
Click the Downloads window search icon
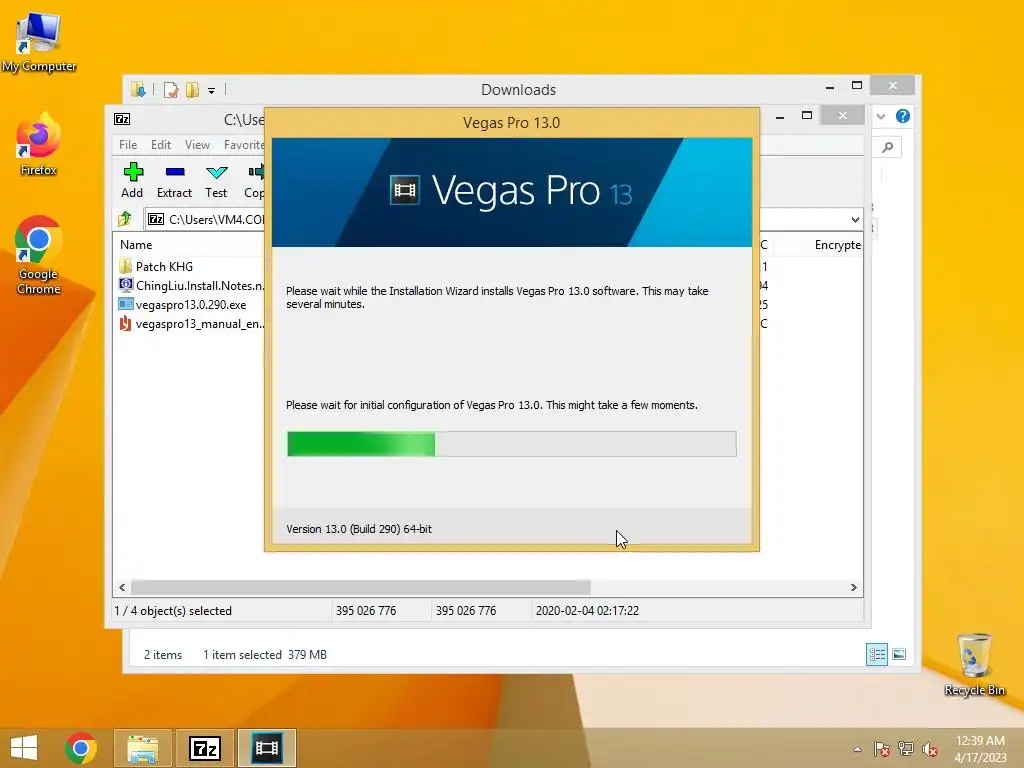[888, 147]
